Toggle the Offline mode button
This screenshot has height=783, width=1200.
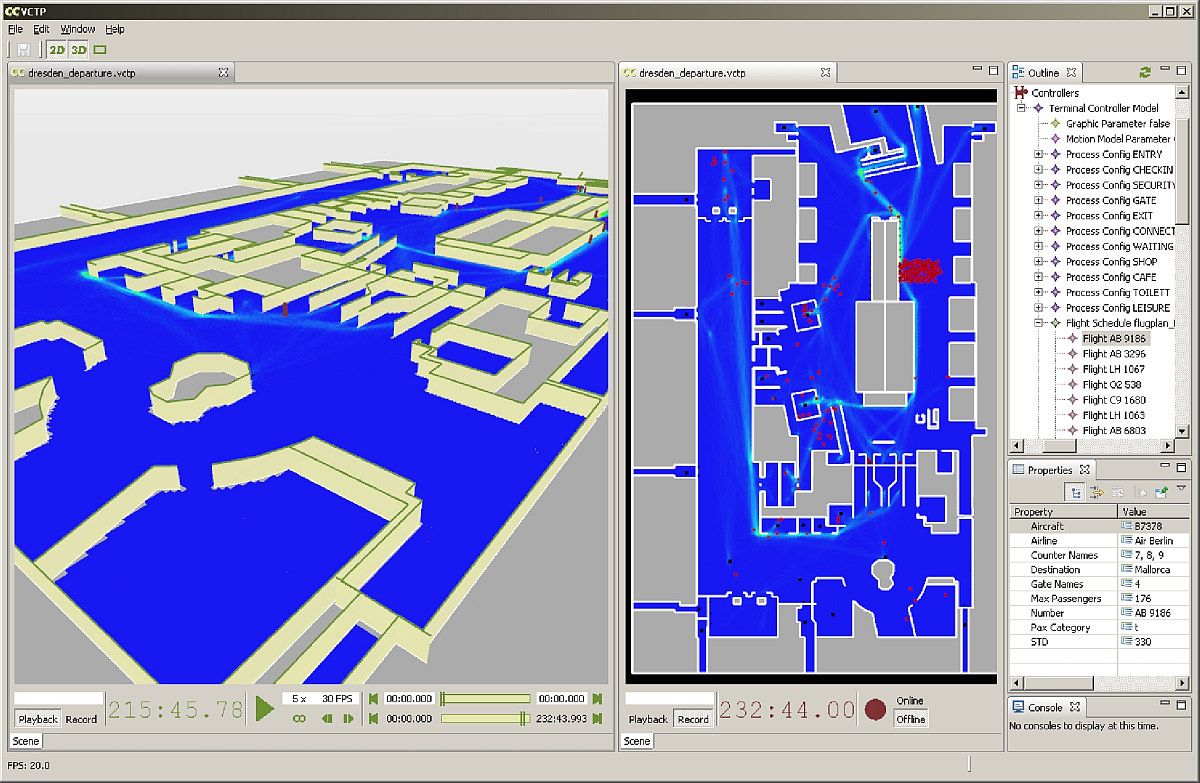[x=910, y=719]
